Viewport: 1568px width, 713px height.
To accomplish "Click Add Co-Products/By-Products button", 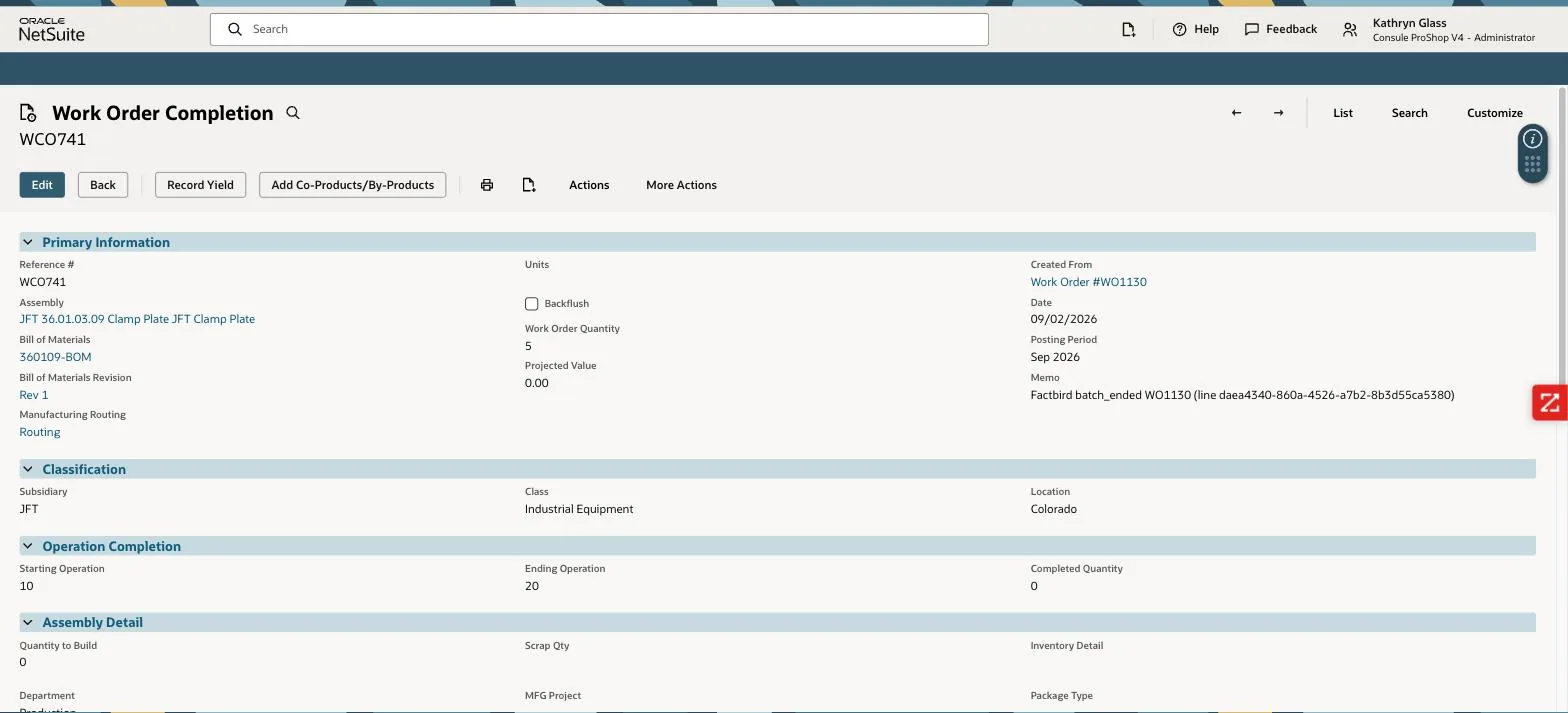I will (352, 185).
